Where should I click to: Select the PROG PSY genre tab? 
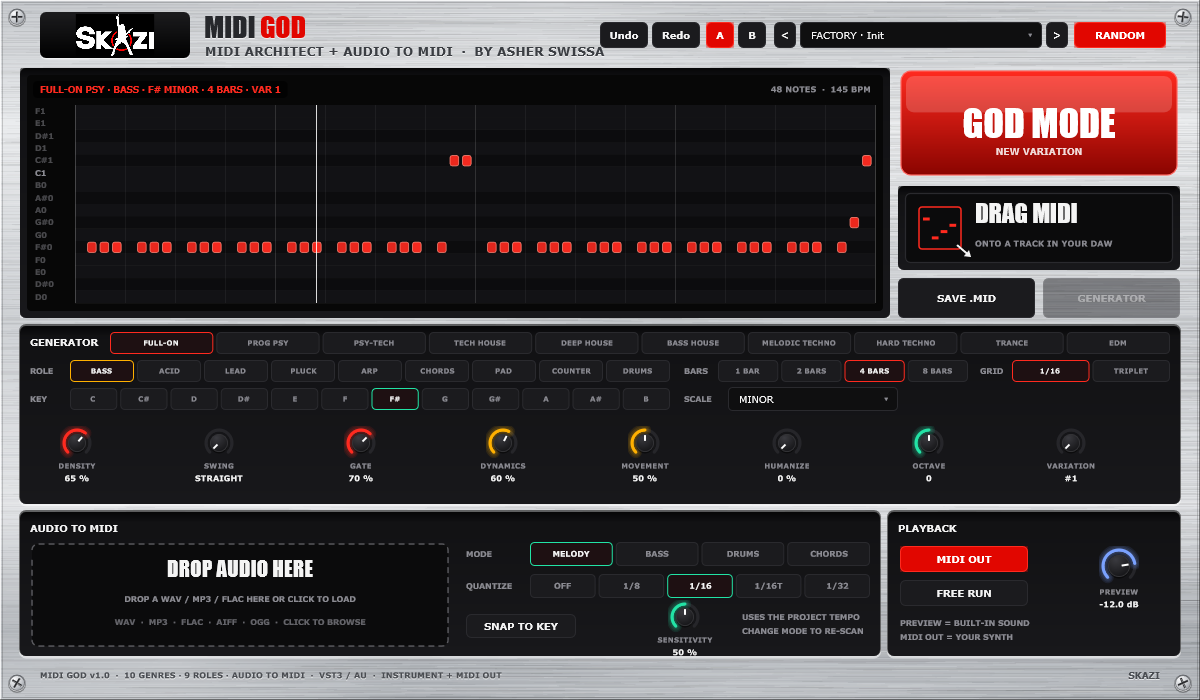point(268,343)
